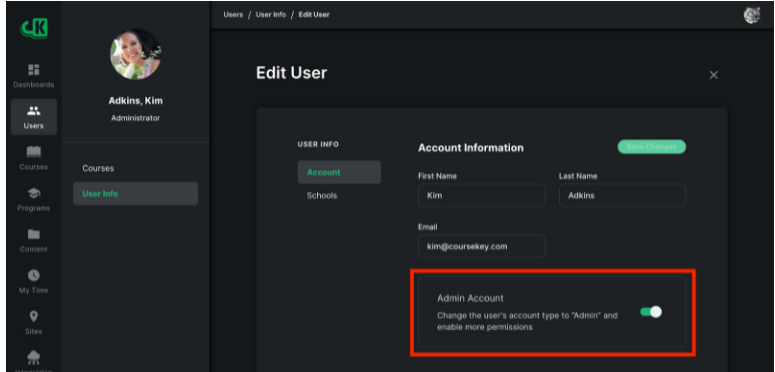
Task: Click Kim Adkins profile photo
Action: click(135, 54)
